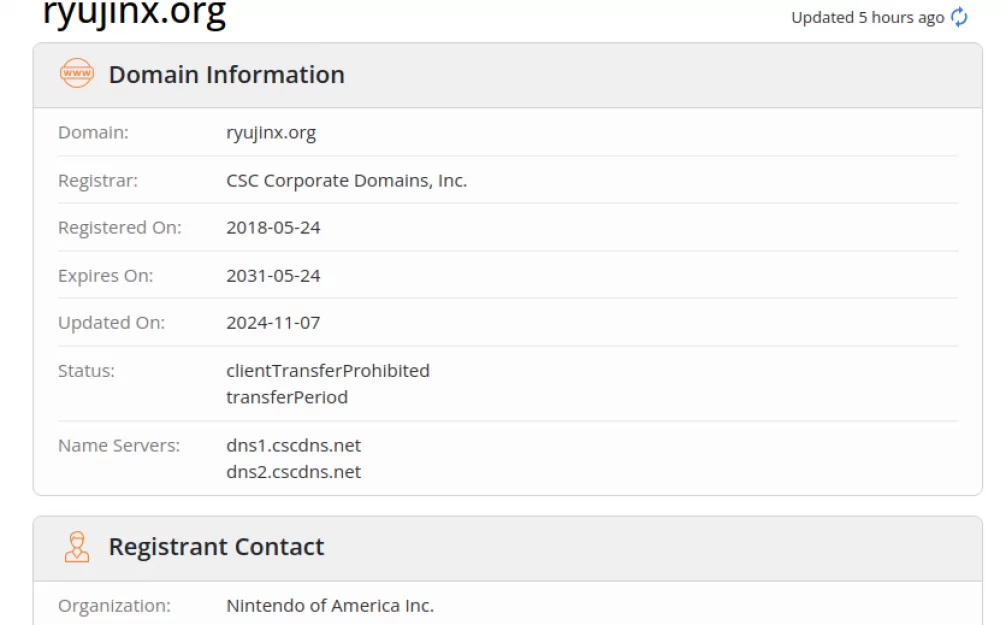Click the 2031-05-24 expiry date

coord(273,275)
